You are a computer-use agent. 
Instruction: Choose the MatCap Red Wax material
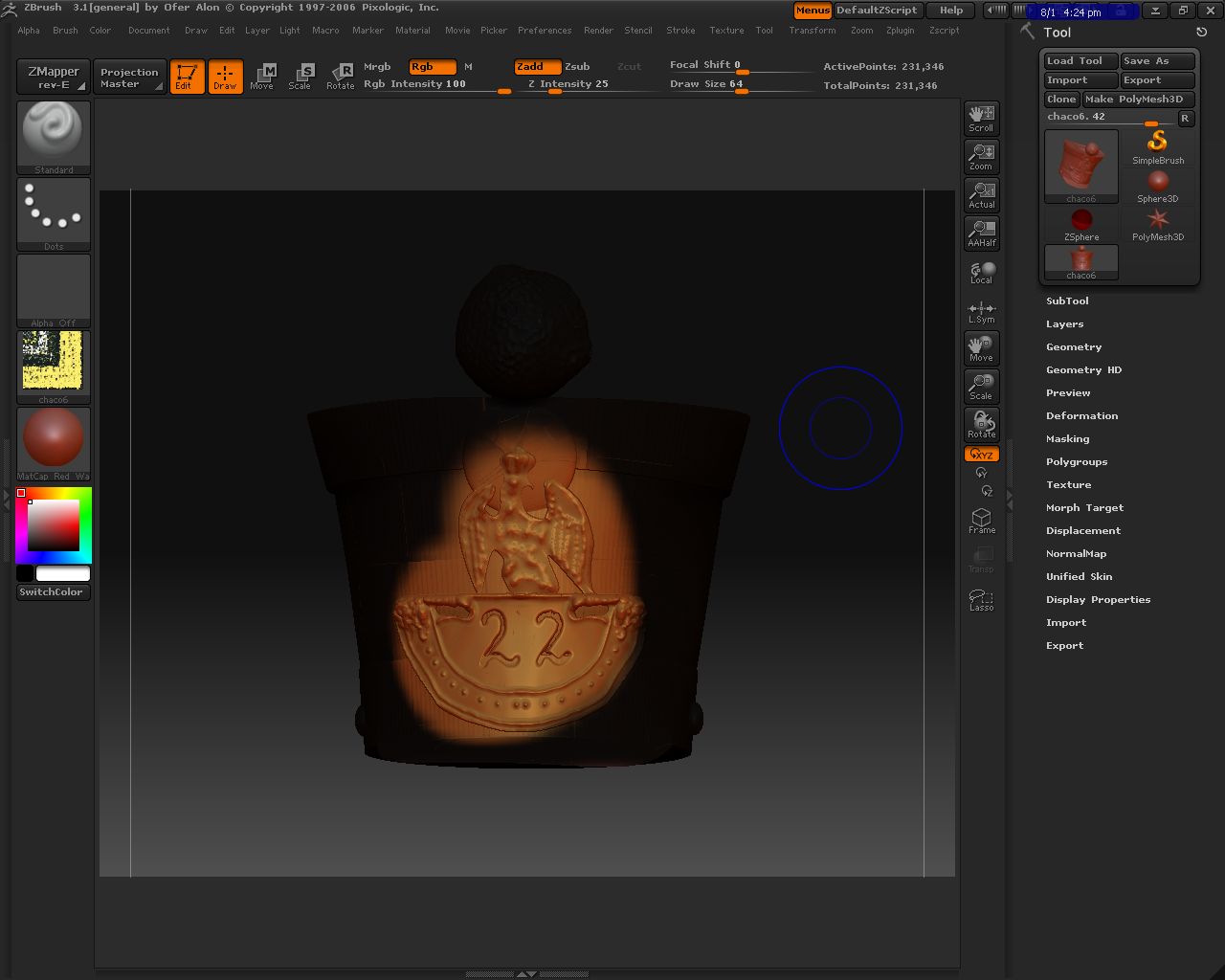(x=53, y=440)
